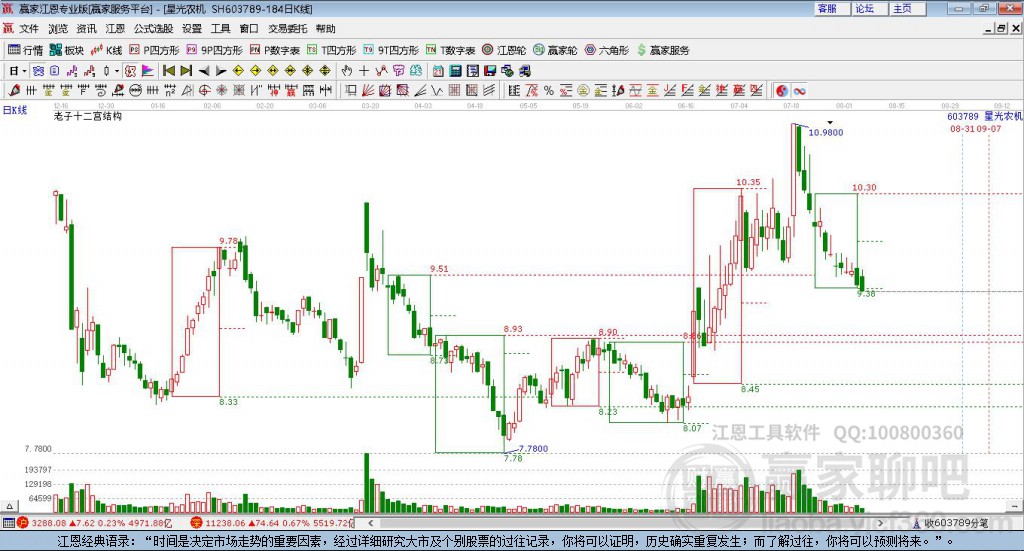Select the red fan lines tool
Screen dimensions: 1024x551
point(368,90)
